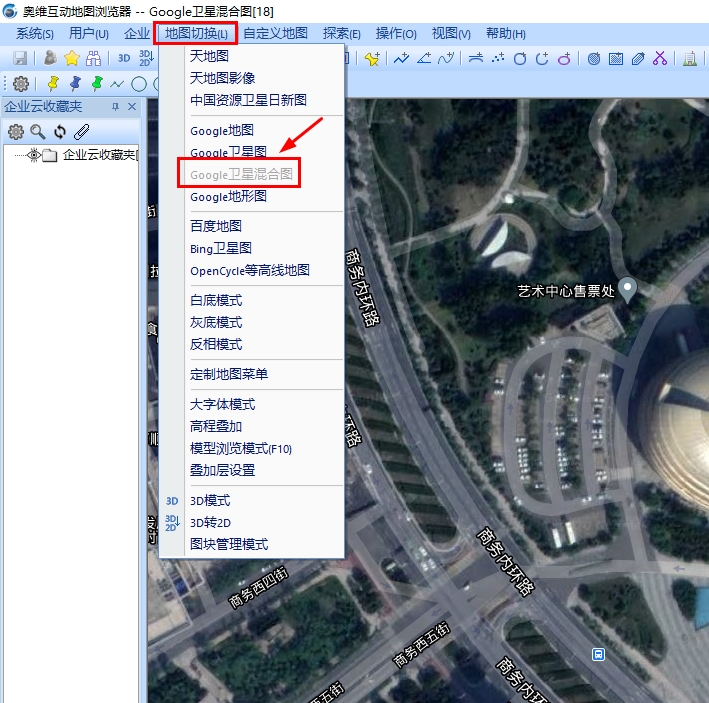This screenshot has height=703, width=709.
Task: Click the add dotted points icon
Action: coord(498,58)
